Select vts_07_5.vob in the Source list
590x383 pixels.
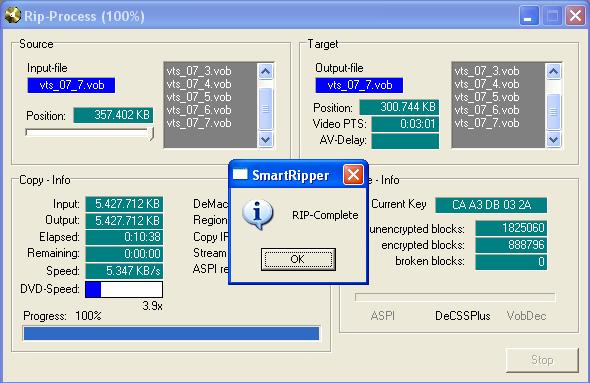199,97
